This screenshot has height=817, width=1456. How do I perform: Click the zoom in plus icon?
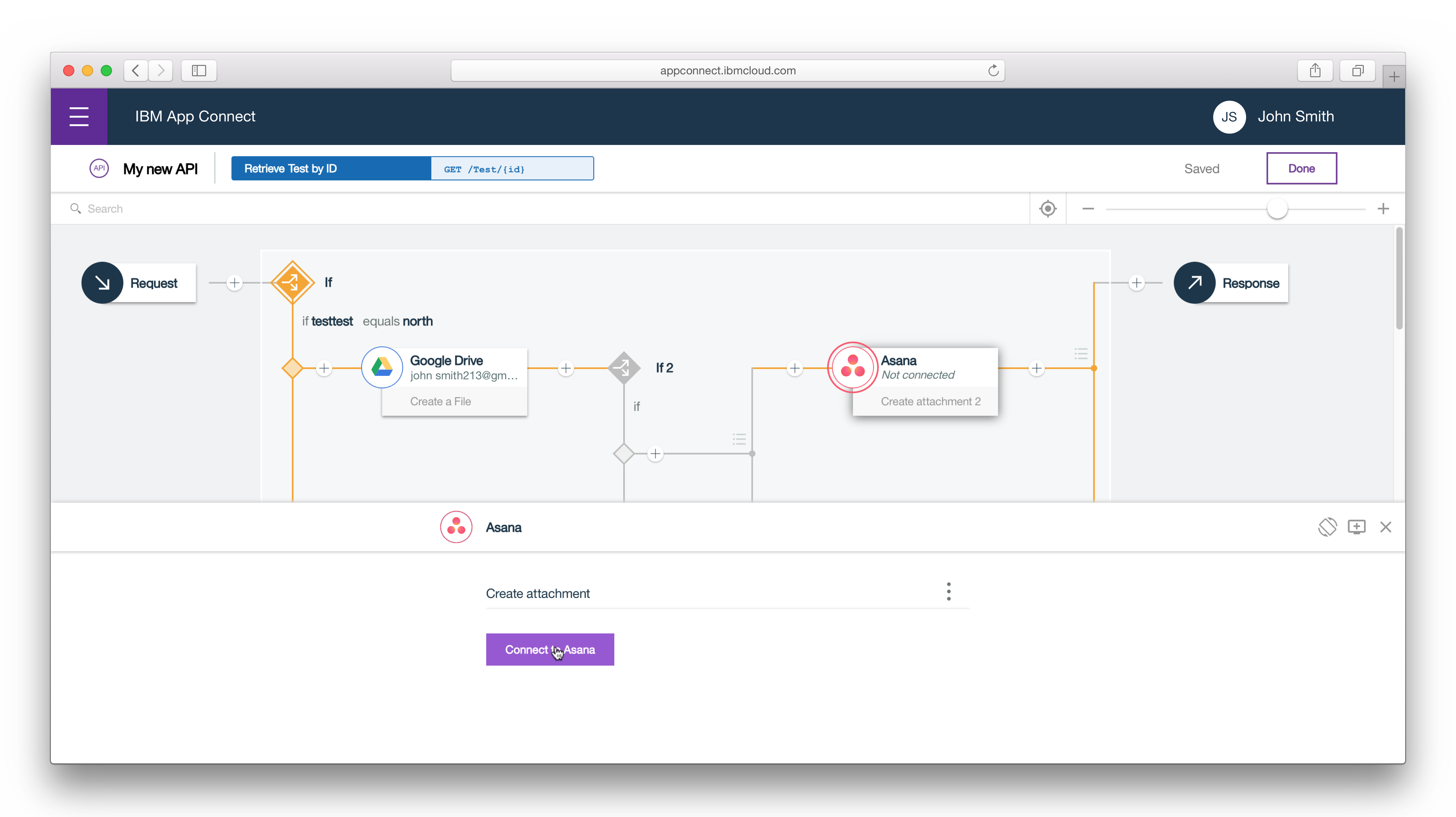click(x=1383, y=209)
